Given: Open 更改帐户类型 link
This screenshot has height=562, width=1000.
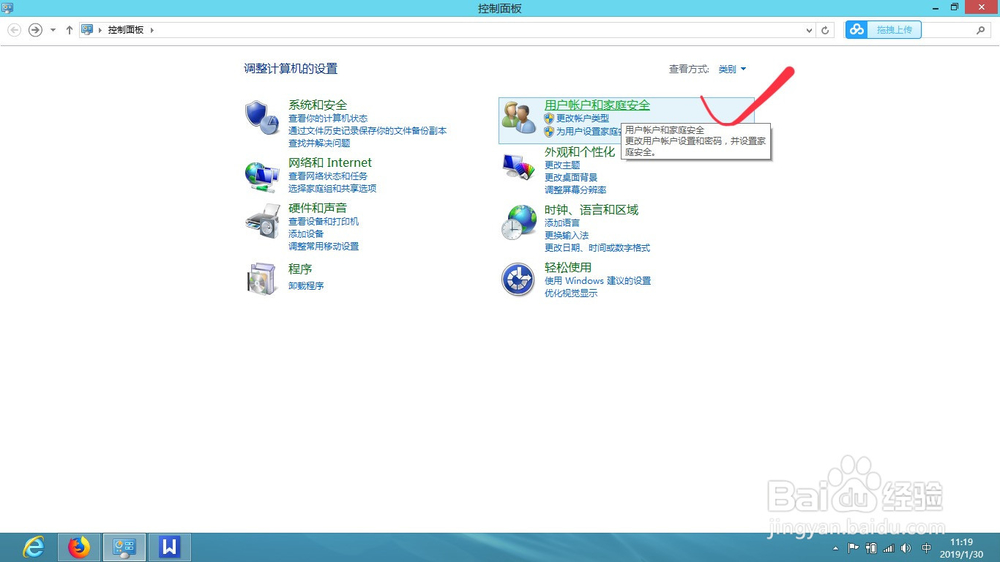Looking at the screenshot, I should tap(582, 119).
